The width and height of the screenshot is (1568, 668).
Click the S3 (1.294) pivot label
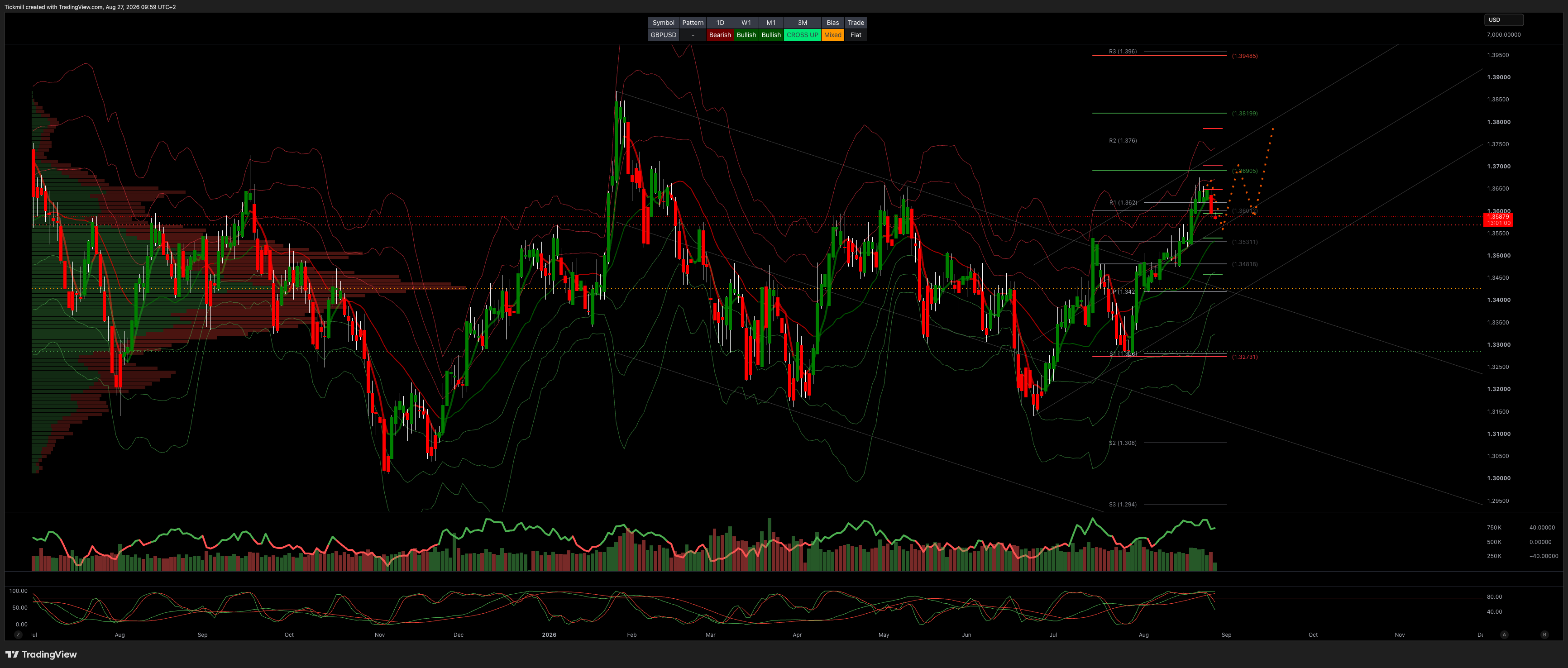(x=1123, y=504)
